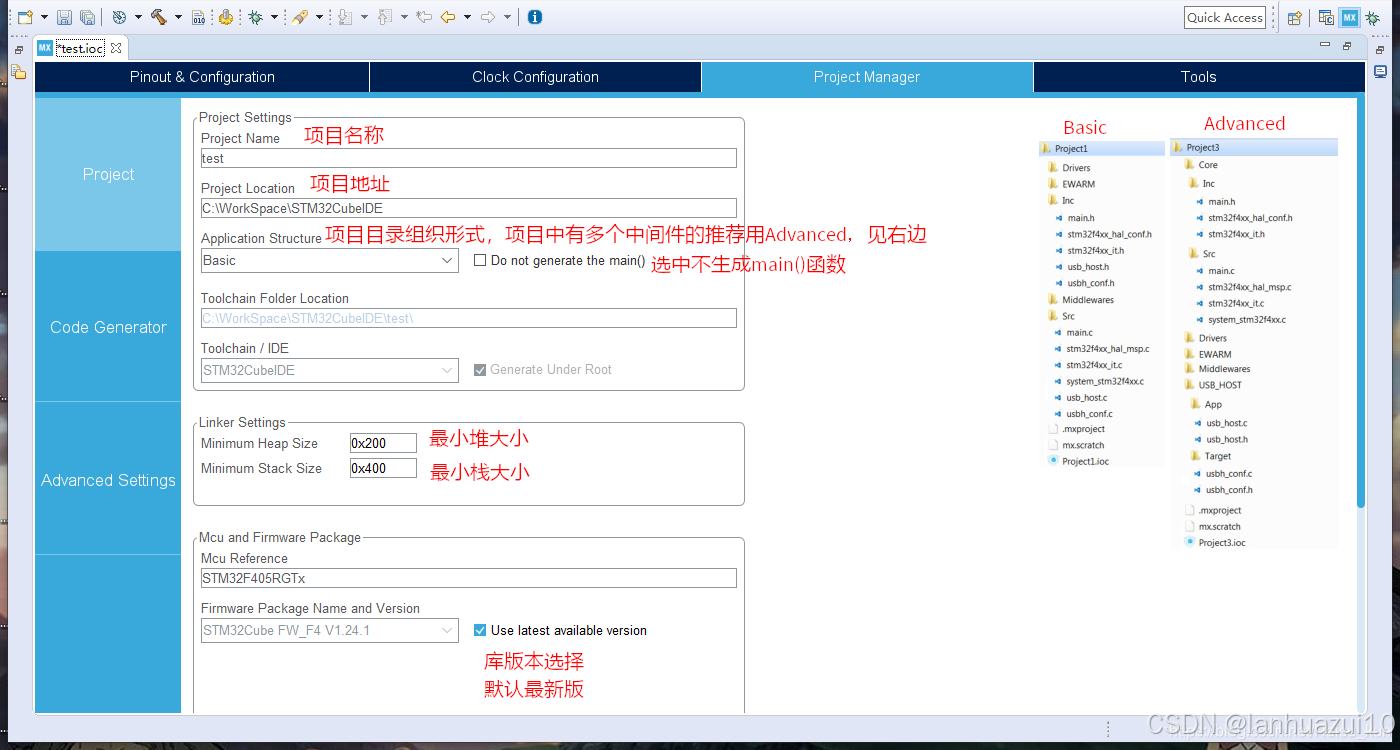This screenshot has width=1400, height=750.
Task: Close the test.ioc editor tab
Action: coord(116,48)
